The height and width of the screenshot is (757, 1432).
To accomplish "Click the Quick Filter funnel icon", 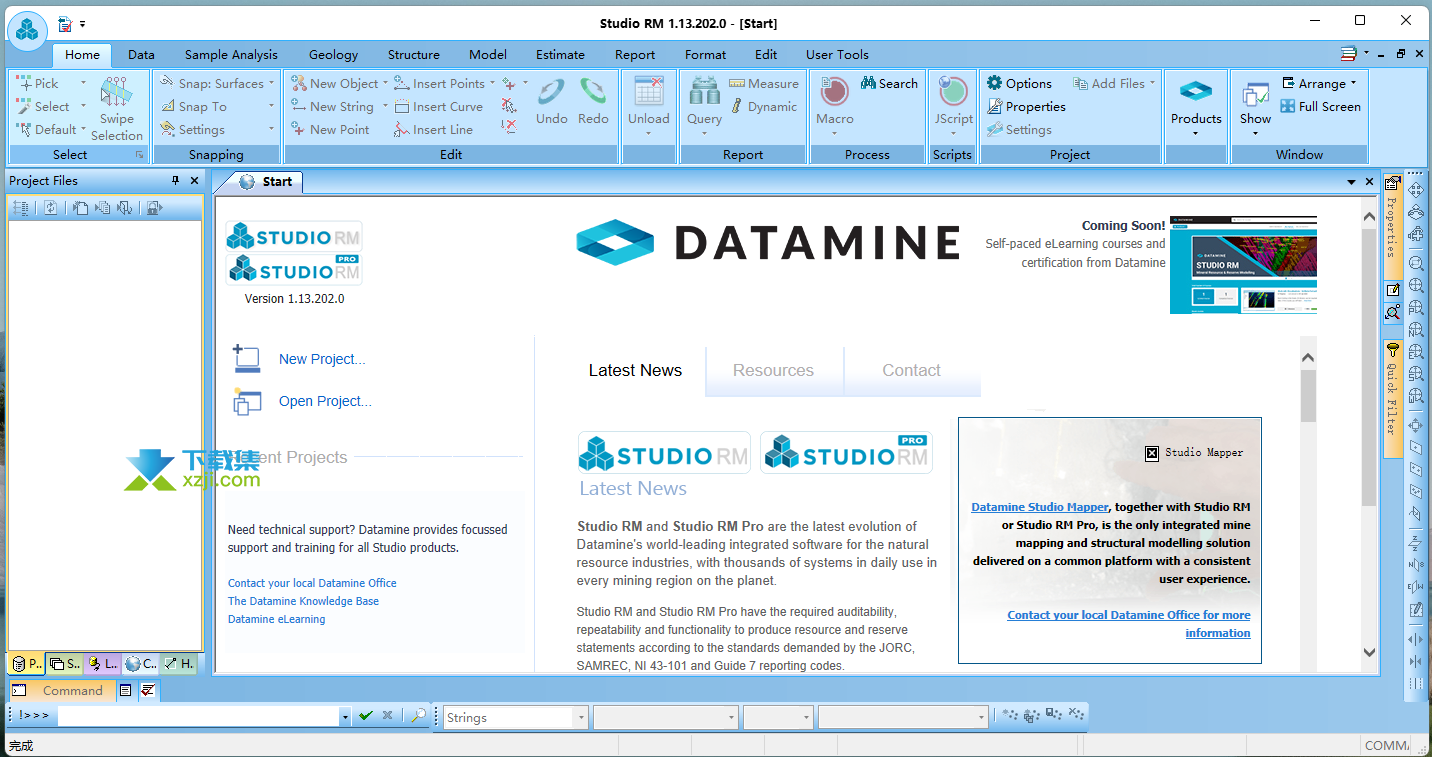I will pos(1392,350).
